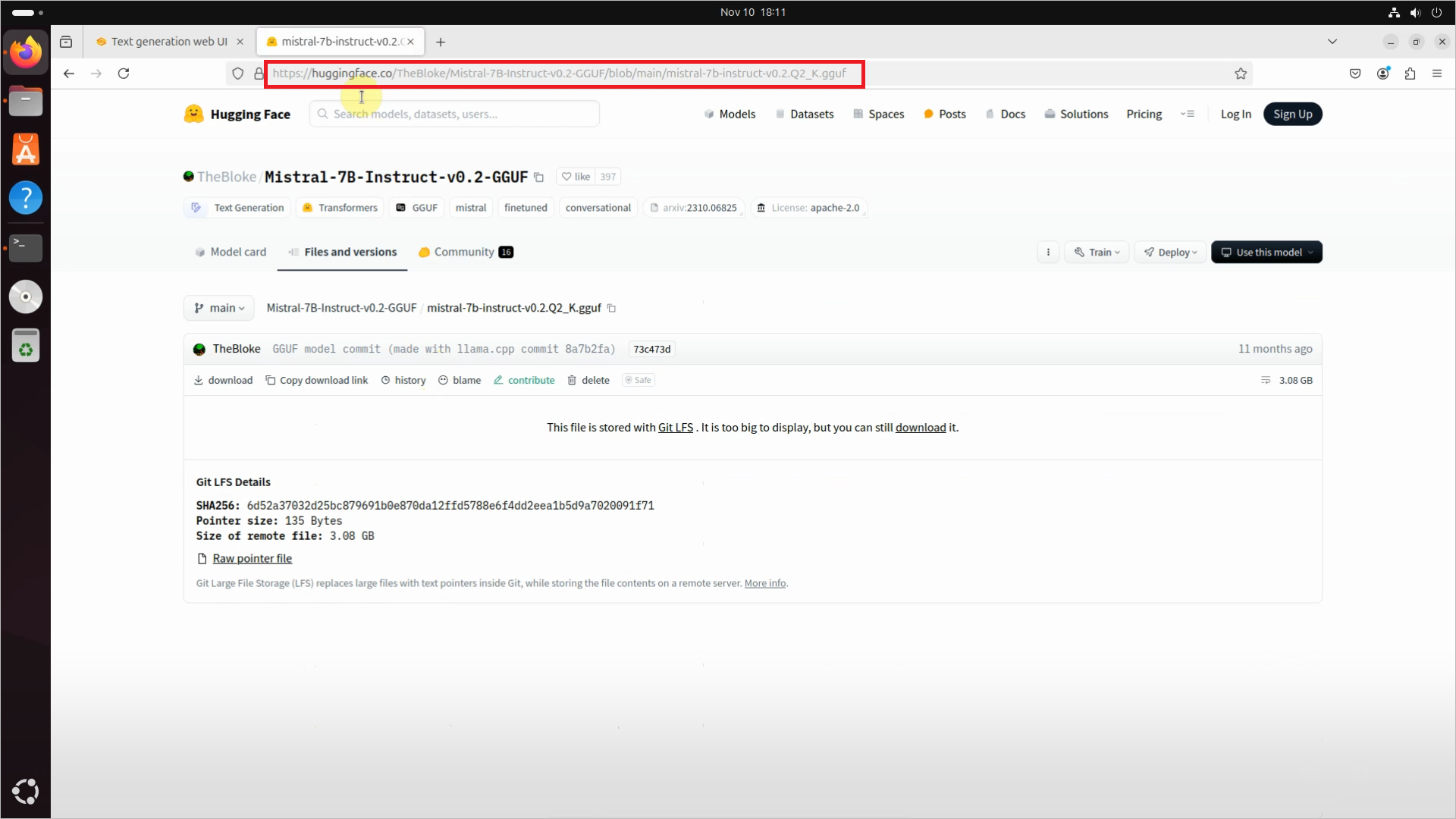Open the Spaces navigation item

coord(878,114)
